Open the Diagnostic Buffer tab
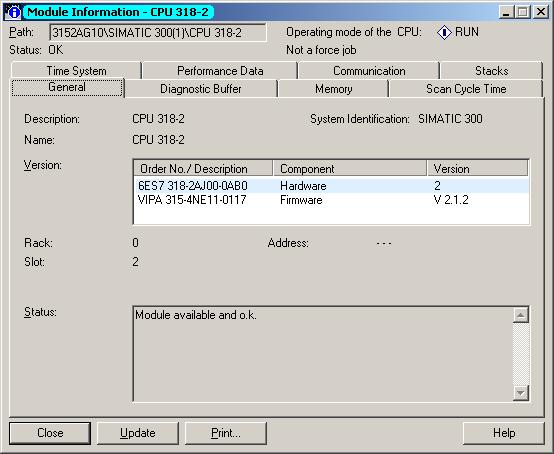 click(201, 89)
